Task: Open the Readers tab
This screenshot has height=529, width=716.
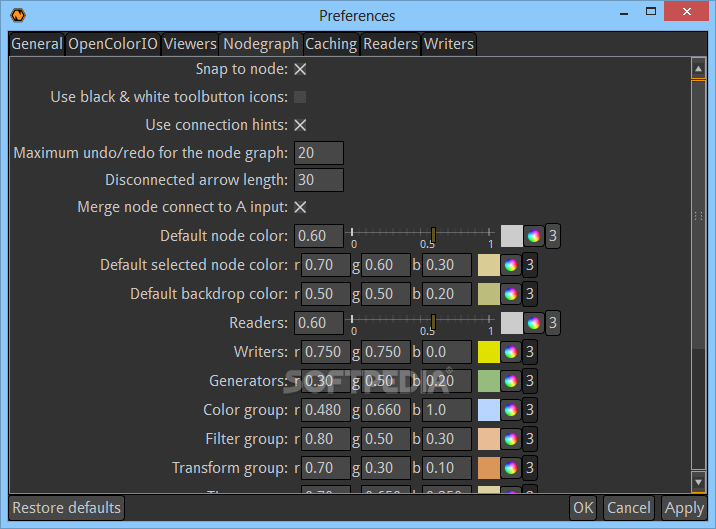Action: pos(390,44)
